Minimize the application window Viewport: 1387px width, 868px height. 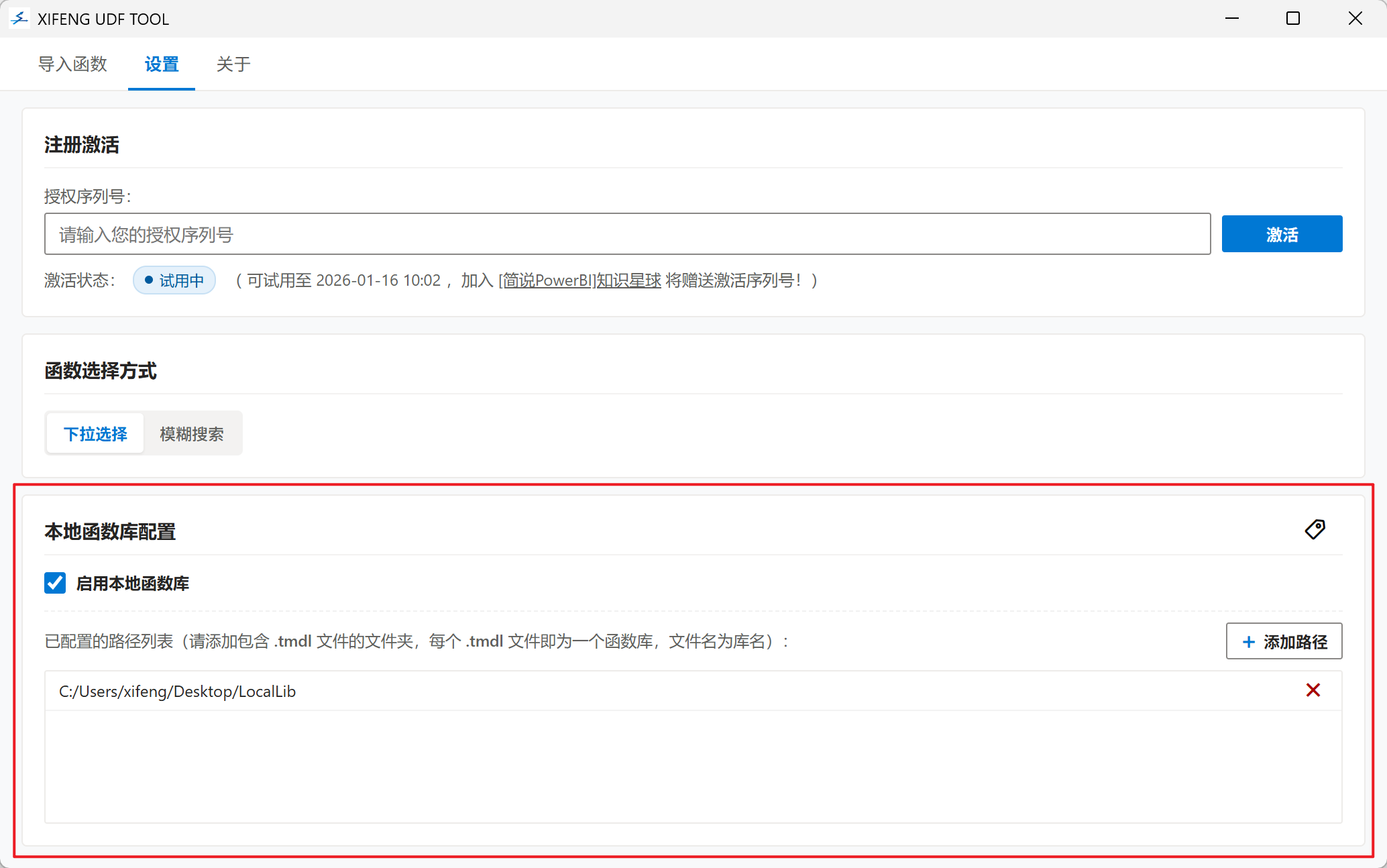(x=1231, y=19)
